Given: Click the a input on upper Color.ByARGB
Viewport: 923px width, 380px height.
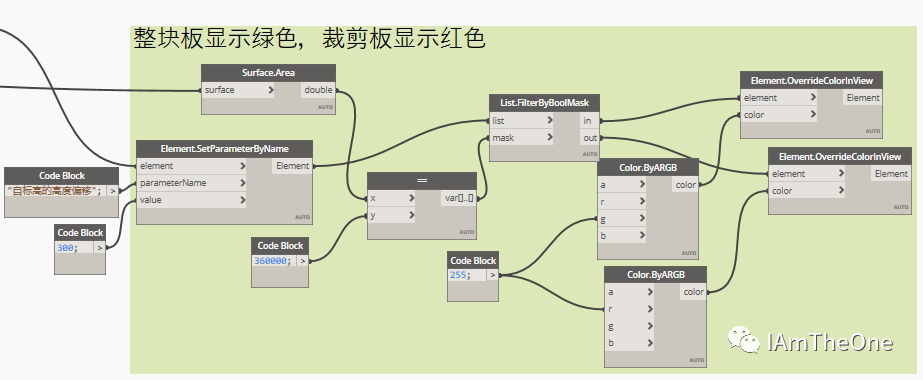Looking at the screenshot, I should (622, 185).
